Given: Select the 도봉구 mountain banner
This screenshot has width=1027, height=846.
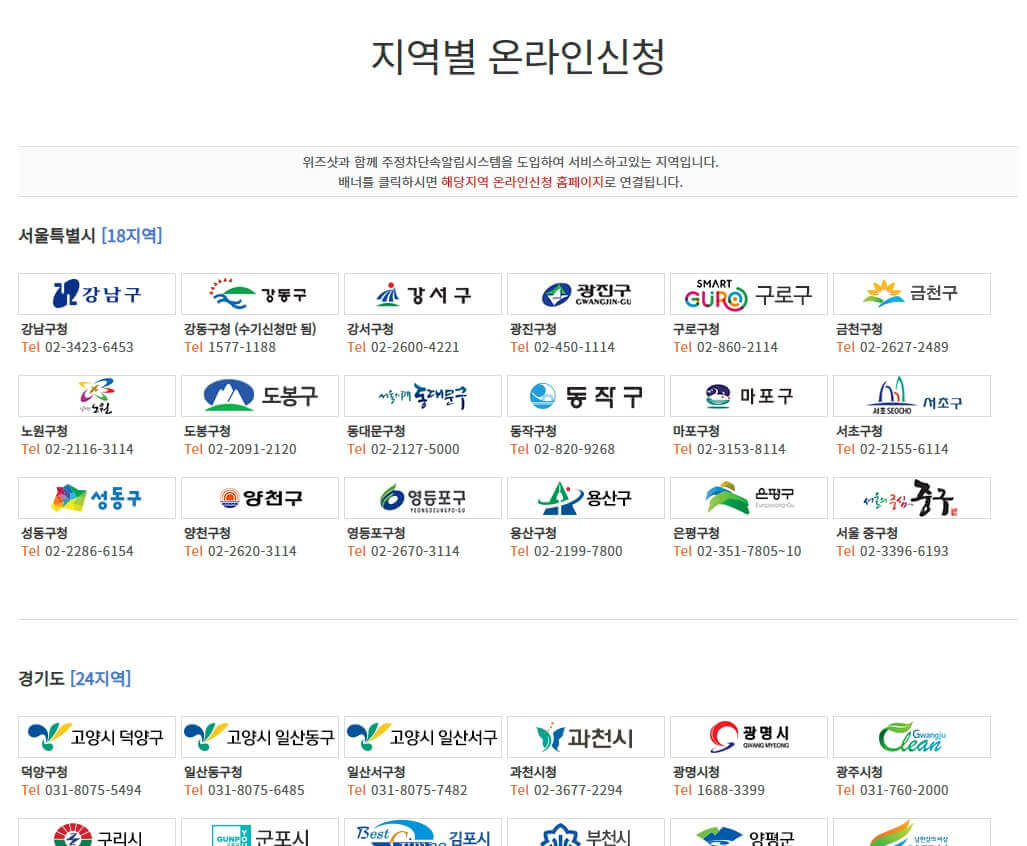Looking at the screenshot, I should (x=259, y=395).
